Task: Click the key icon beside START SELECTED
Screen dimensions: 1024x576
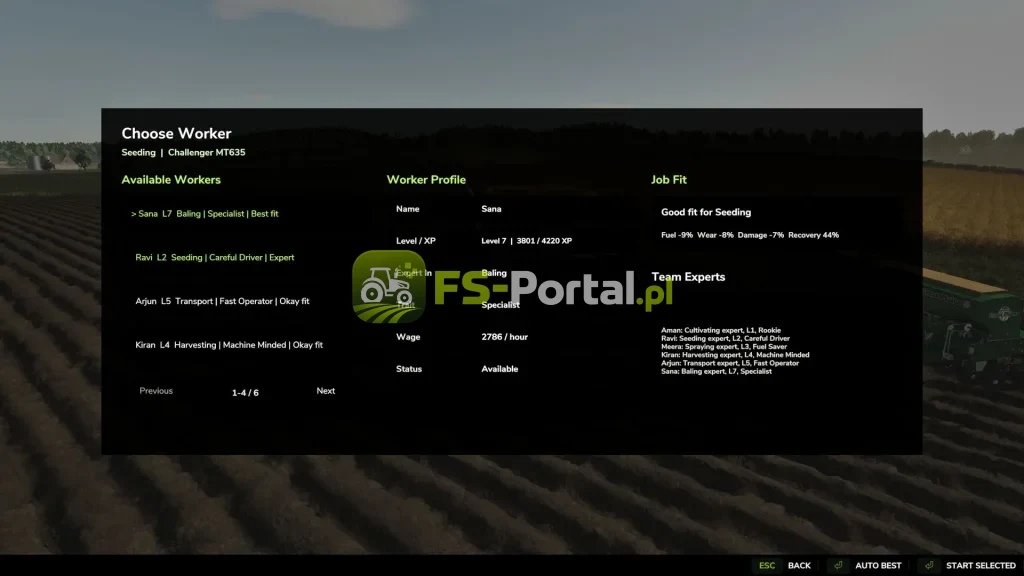Action: pos(929,566)
